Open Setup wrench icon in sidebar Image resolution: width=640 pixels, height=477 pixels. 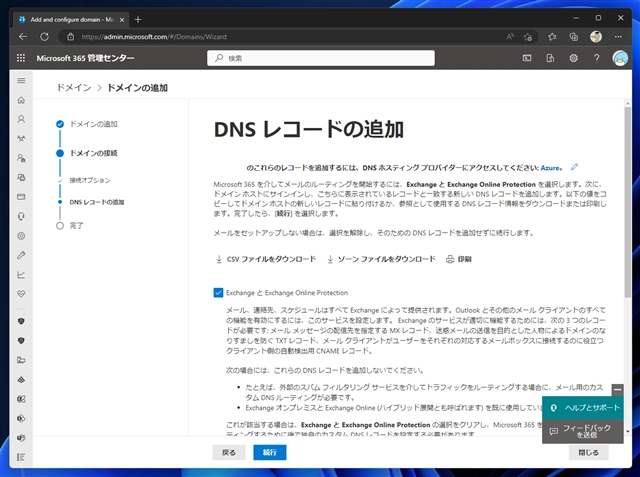[x=21, y=255]
